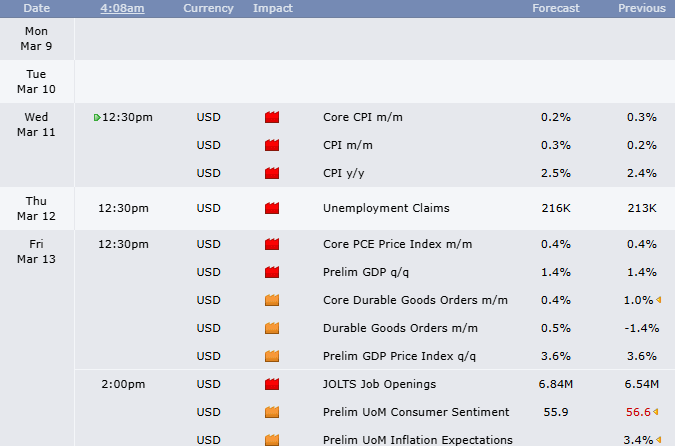Image resolution: width=675 pixels, height=446 pixels.
Task: Click the 2.4% previous for CPI y/y
Action: tap(642, 173)
